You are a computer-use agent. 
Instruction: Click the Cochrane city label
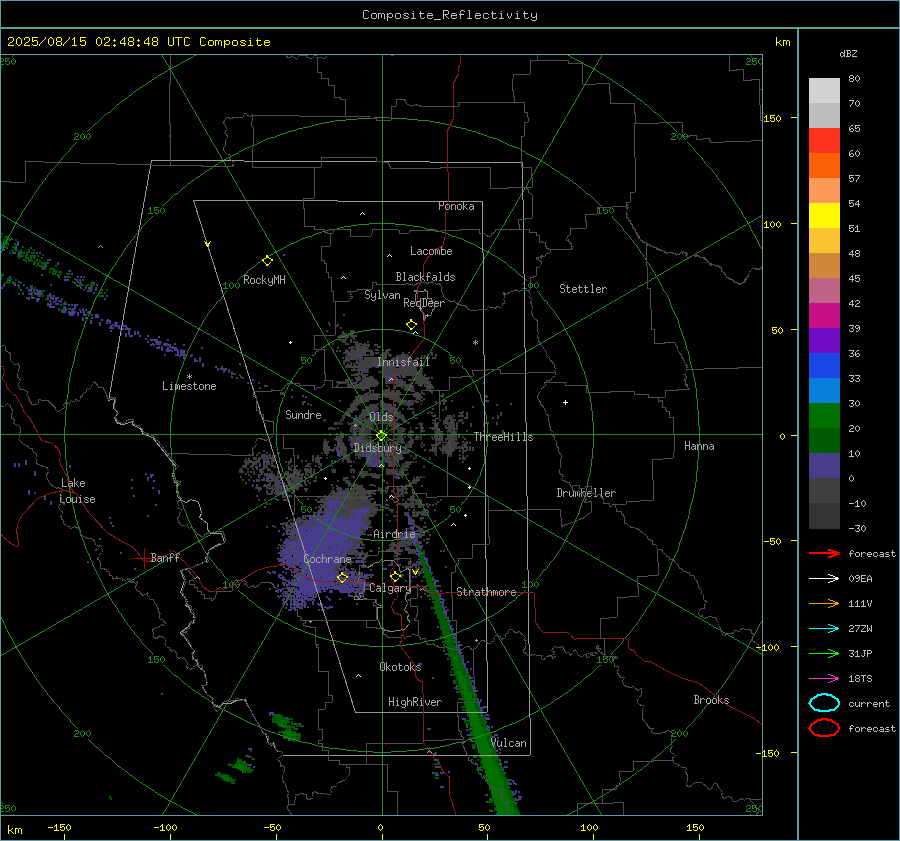click(327, 559)
